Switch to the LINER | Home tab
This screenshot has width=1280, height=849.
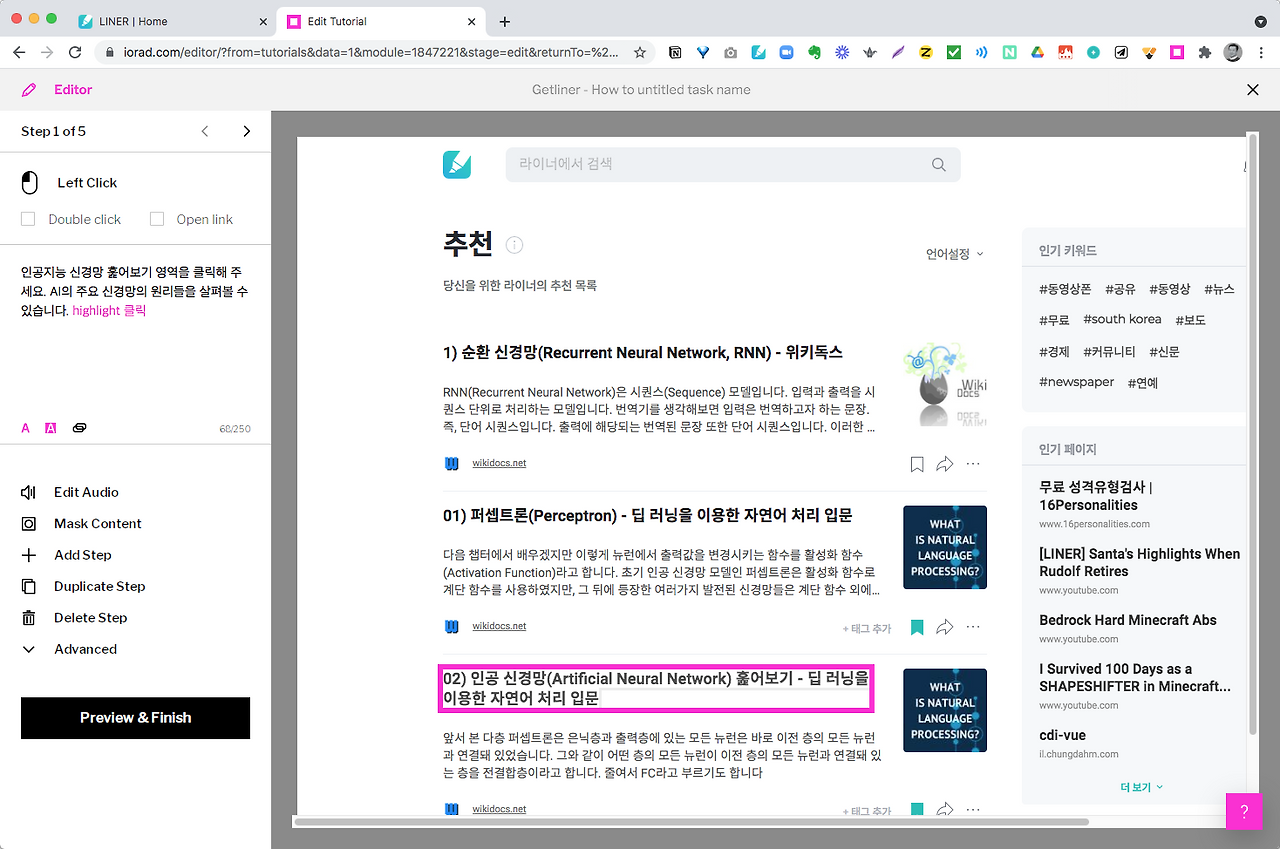pos(172,21)
